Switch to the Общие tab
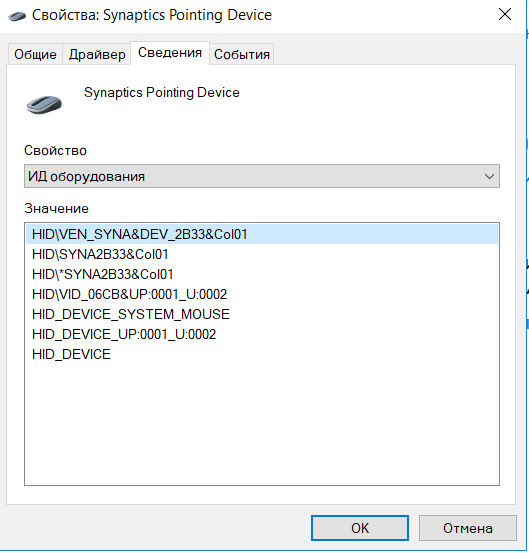 click(x=35, y=54)
